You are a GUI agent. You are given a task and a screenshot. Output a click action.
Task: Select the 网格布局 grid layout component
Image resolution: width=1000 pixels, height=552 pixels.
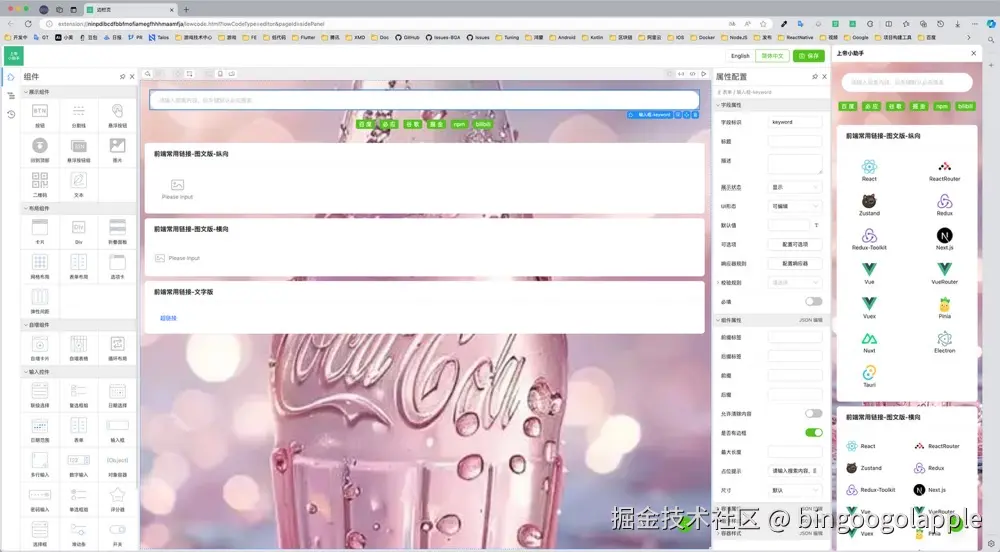click(x=40, y=262)
